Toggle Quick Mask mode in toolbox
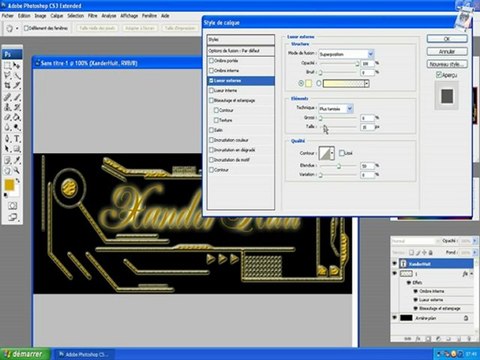 [x=12, y=205]
